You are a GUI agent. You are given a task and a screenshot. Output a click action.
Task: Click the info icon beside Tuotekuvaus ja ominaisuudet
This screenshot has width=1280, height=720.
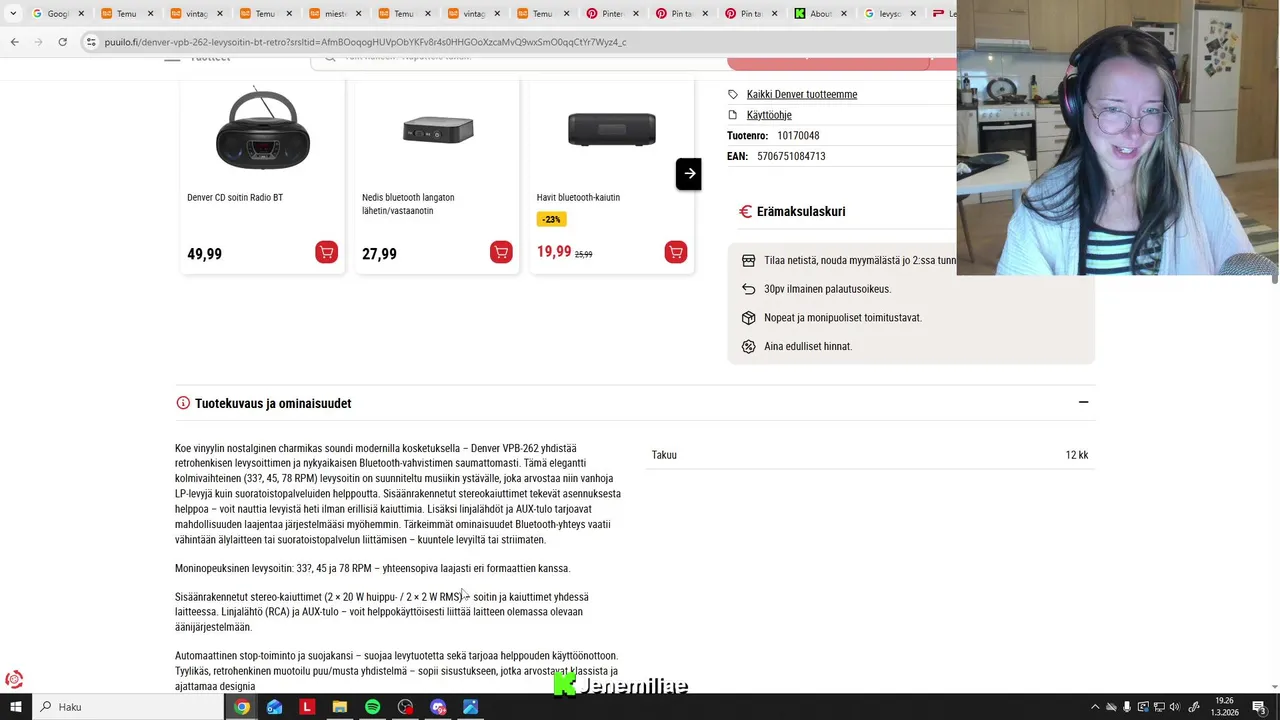(183, 403)
